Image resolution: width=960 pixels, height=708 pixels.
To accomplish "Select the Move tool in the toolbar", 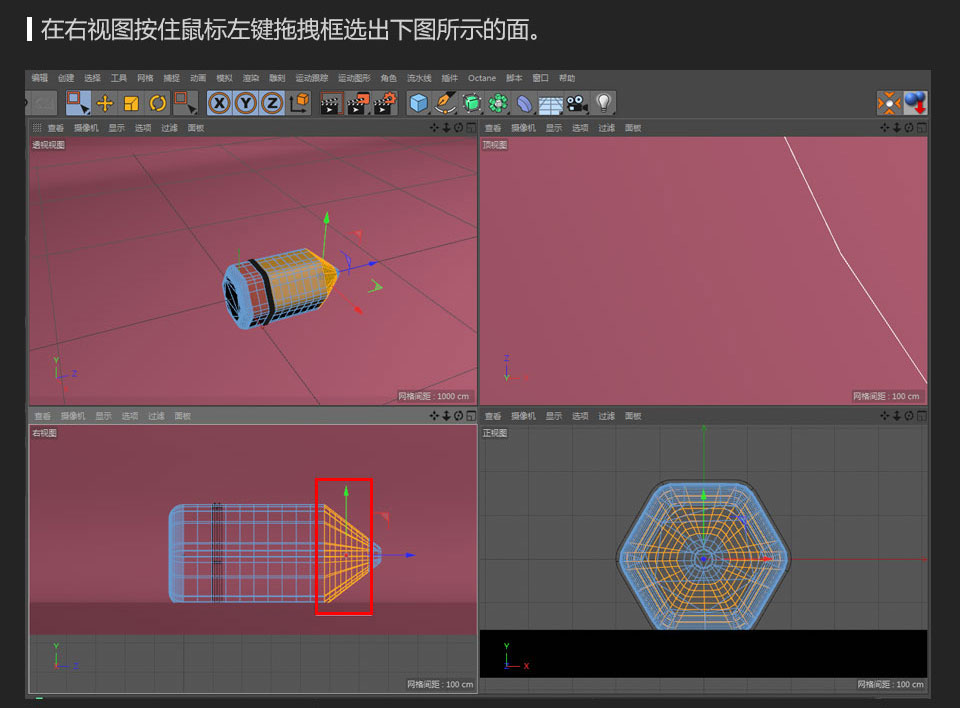I will (x=107, y=103).
